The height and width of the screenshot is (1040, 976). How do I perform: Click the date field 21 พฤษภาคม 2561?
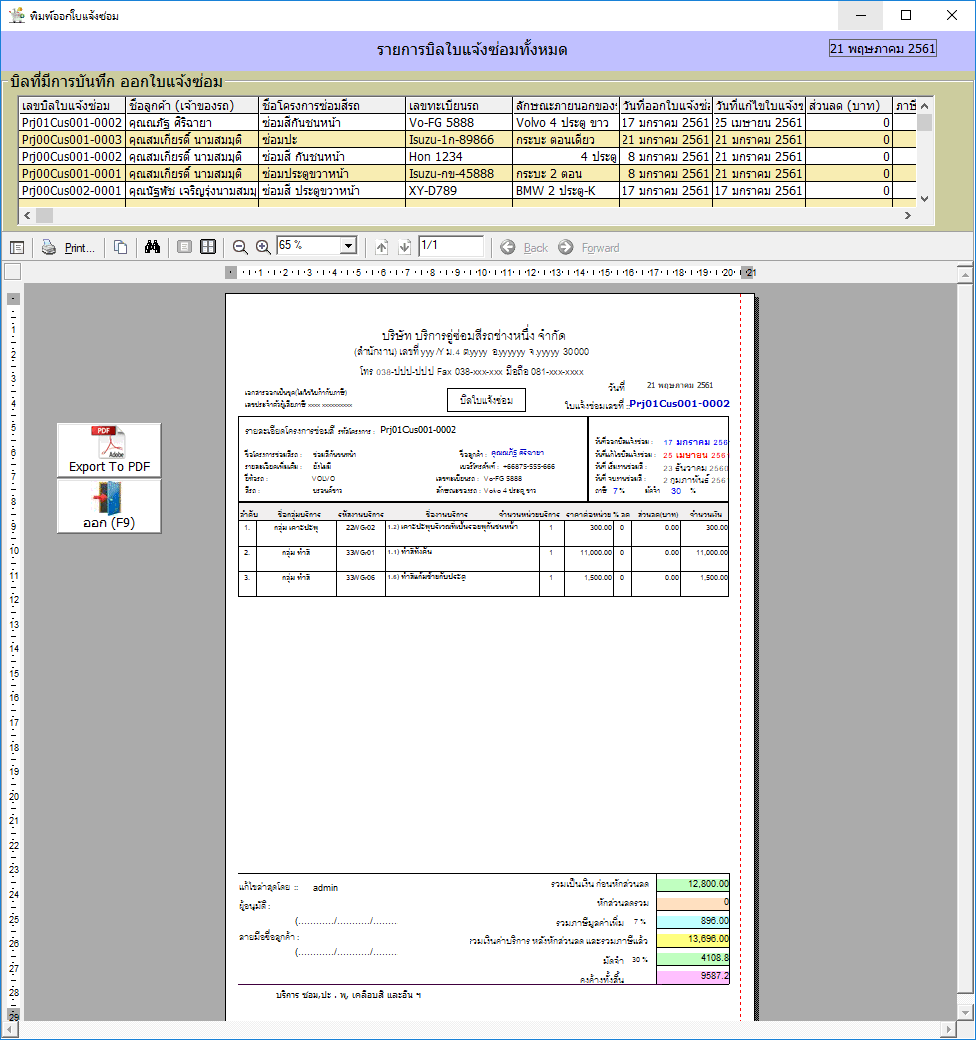pos(883,48)
